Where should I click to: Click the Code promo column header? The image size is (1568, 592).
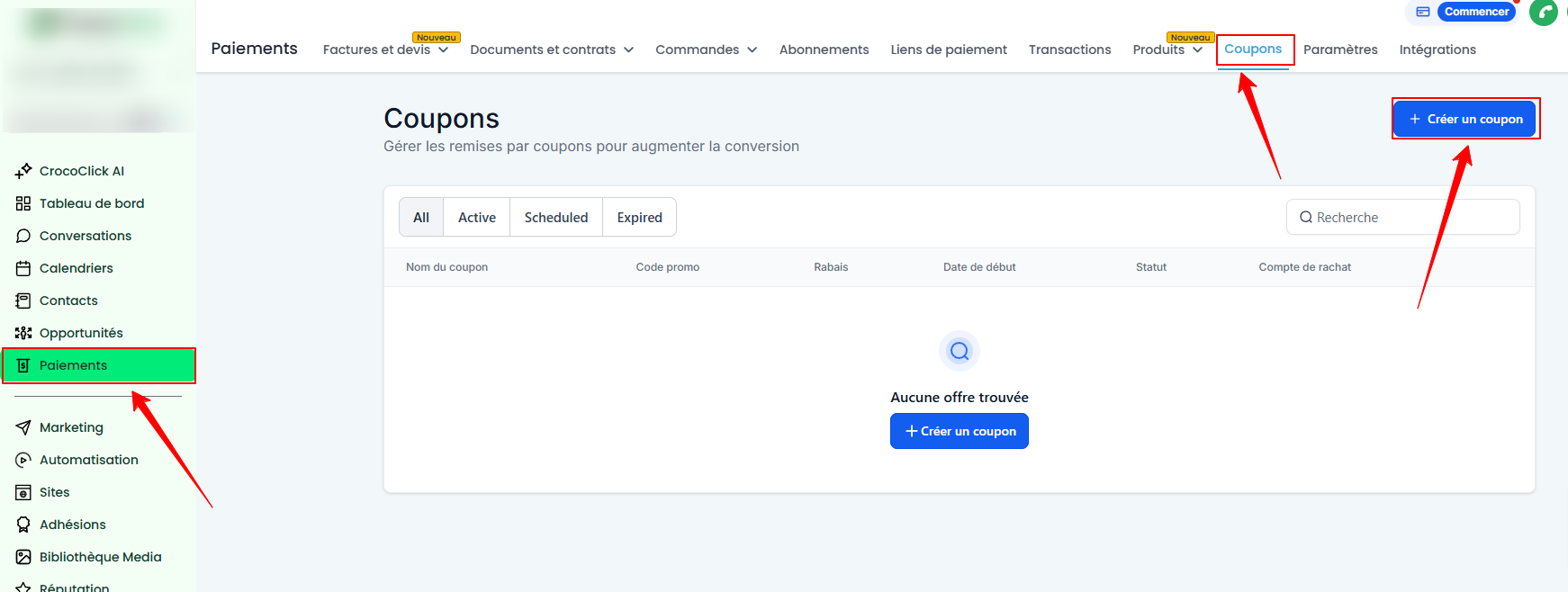click(667, 267)
